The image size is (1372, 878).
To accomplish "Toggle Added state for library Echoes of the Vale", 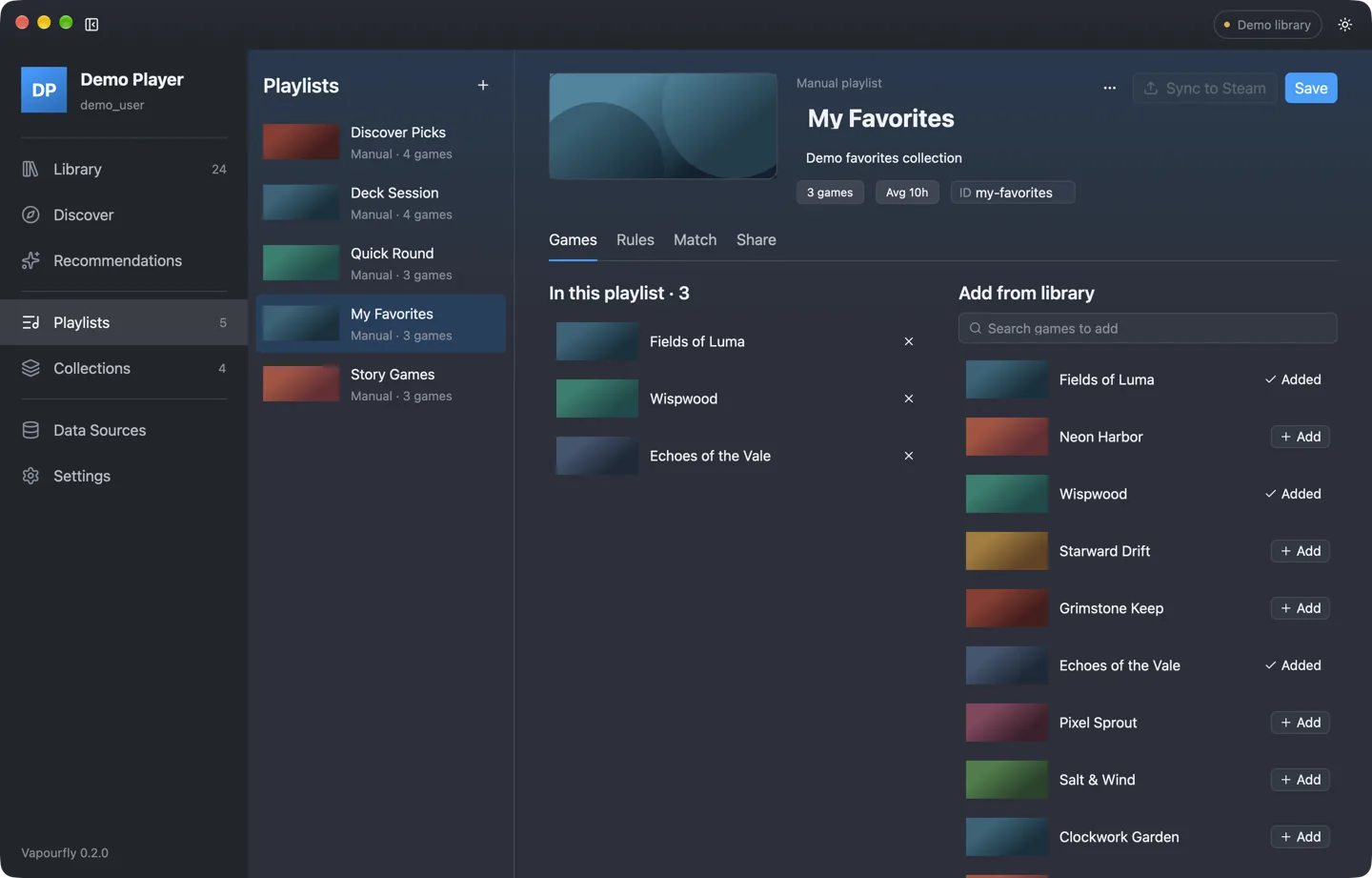I will pos(1293,665).
